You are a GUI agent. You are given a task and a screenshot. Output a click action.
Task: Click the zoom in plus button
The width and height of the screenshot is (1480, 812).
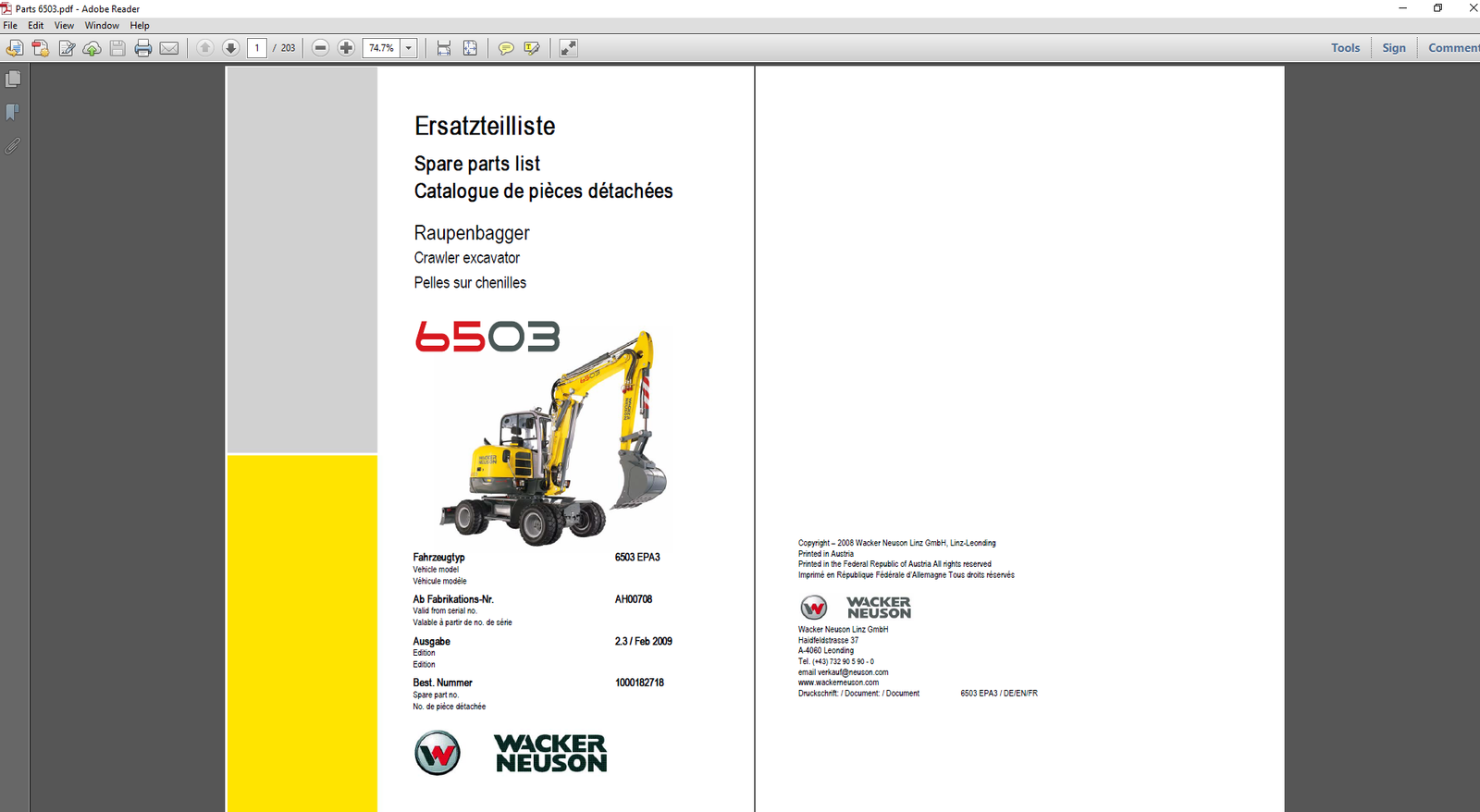pos(346,48)
